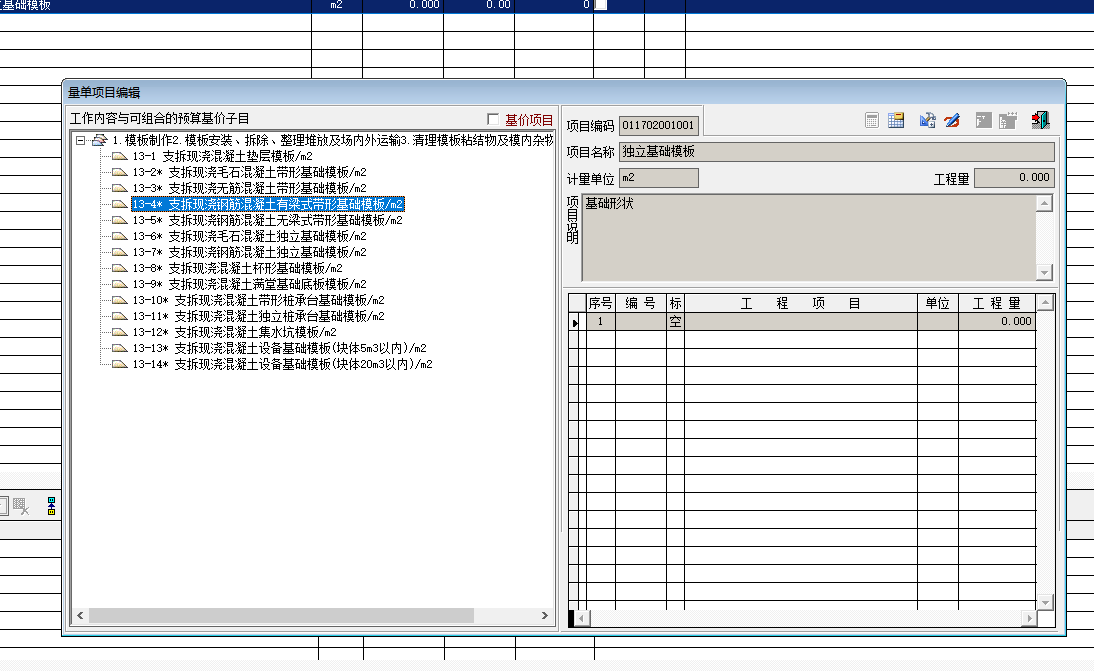Screen dimensions: 1094x671
Task: Enable the 基价项目 checkbox
Action: [x=493, y=119]
